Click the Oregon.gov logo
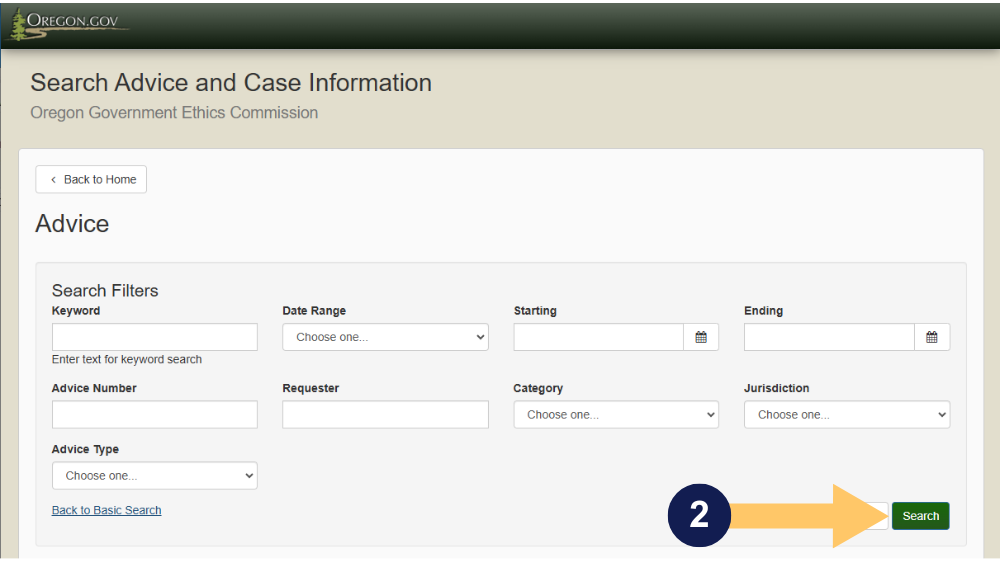The width and height of the screenshot is (1000, 565). tap(68, 23)
